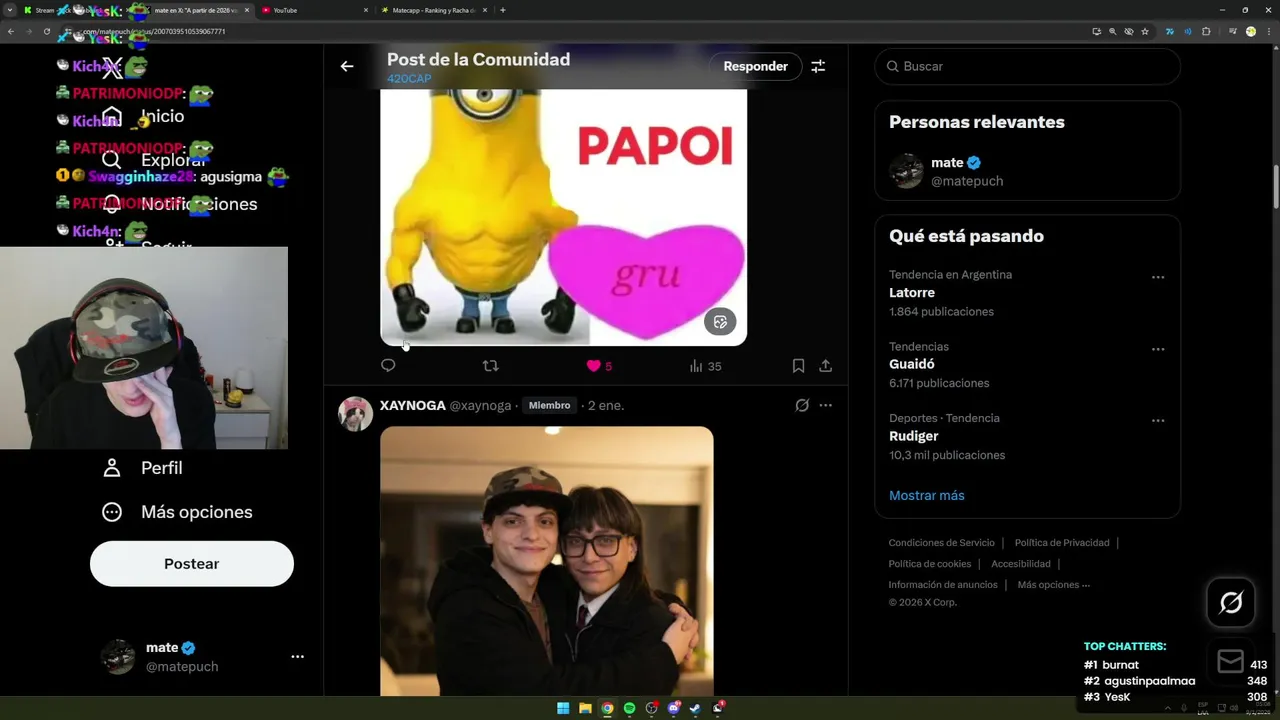Click the browser back arrow
This screenshot has height=720, width=1280.
point(11,31)
